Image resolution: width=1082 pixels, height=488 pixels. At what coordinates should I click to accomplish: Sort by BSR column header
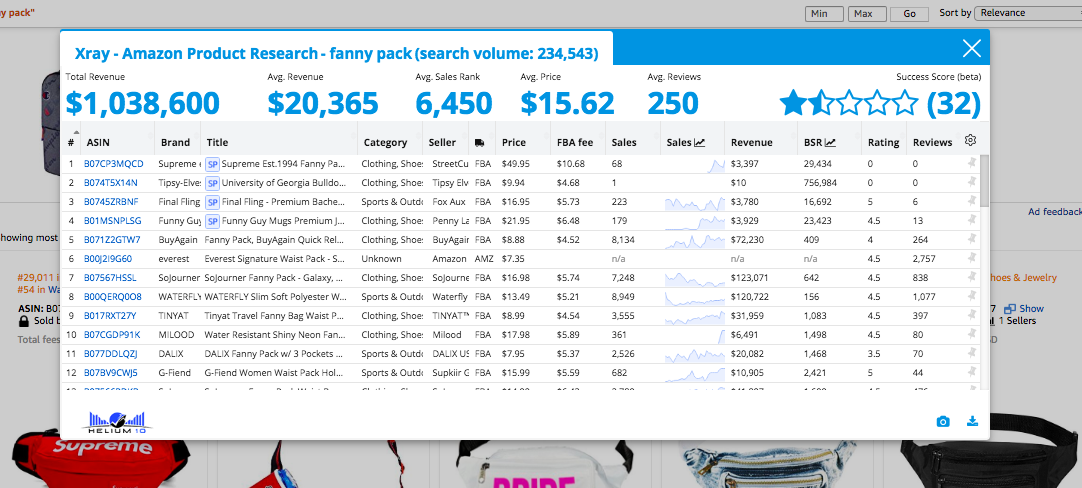(819, 142)
